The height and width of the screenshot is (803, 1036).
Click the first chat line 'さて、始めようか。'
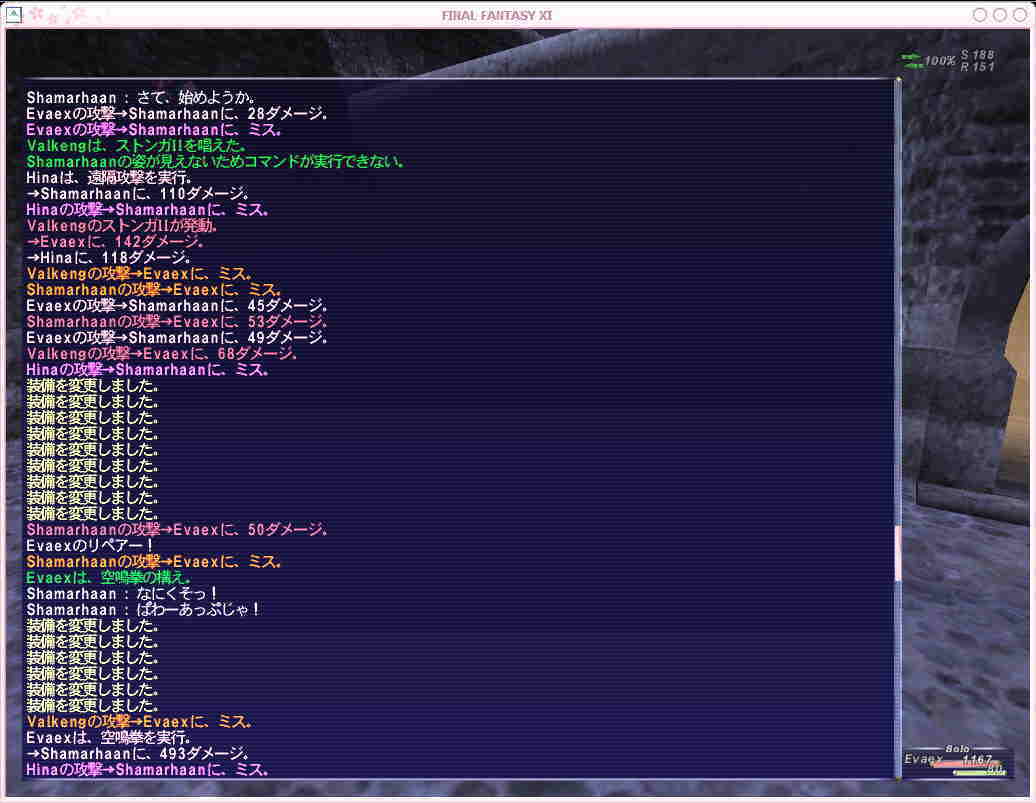click(141, 98)
